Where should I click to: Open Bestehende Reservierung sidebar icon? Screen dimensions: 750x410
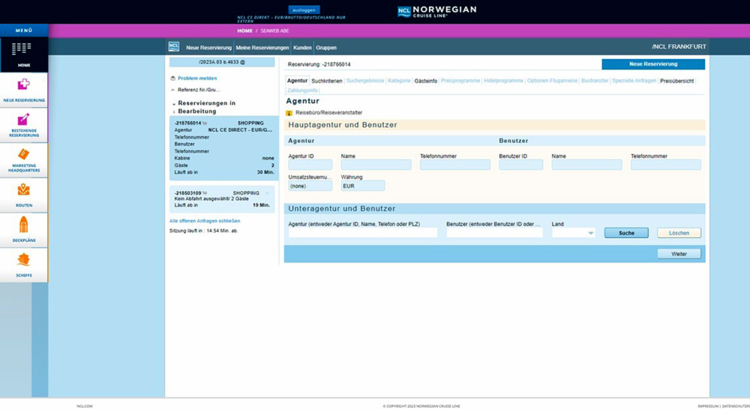point(23,119)
